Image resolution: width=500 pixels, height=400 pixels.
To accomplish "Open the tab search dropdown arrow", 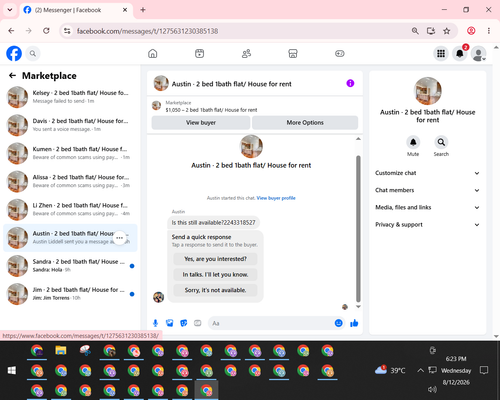I will 10,10.
